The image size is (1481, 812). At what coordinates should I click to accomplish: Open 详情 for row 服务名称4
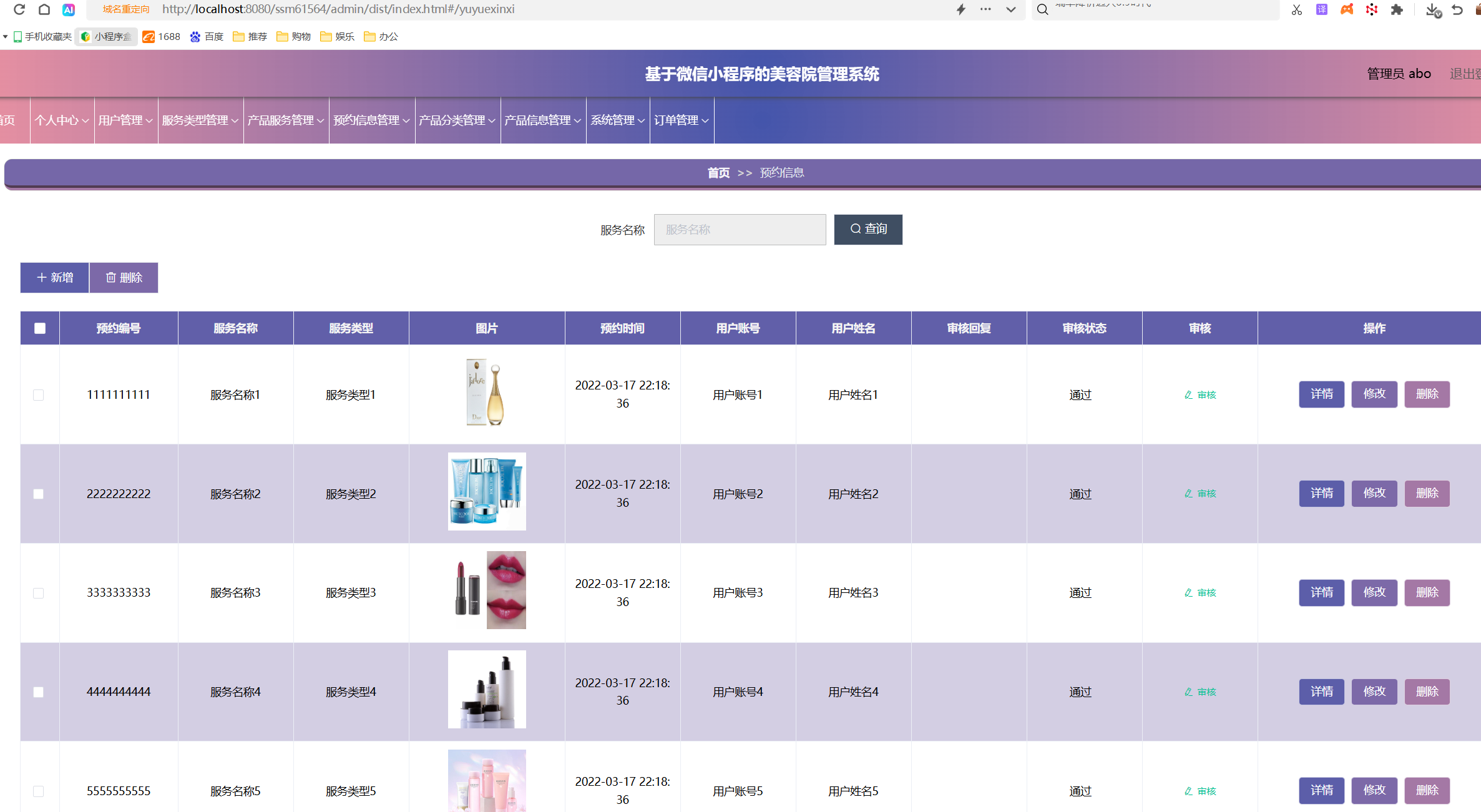(1322, 692)
